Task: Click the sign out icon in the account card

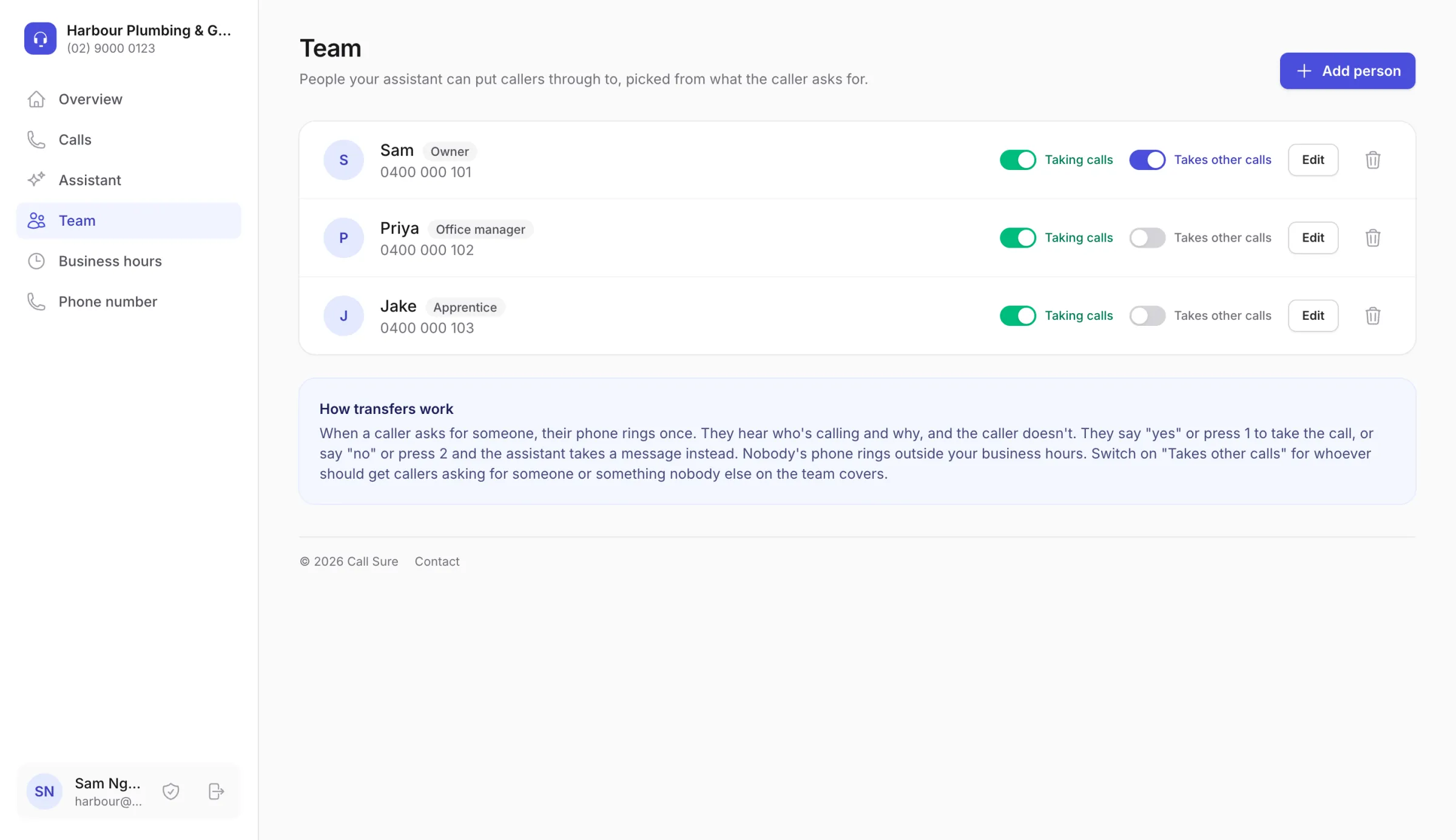Action: point(216,791)
